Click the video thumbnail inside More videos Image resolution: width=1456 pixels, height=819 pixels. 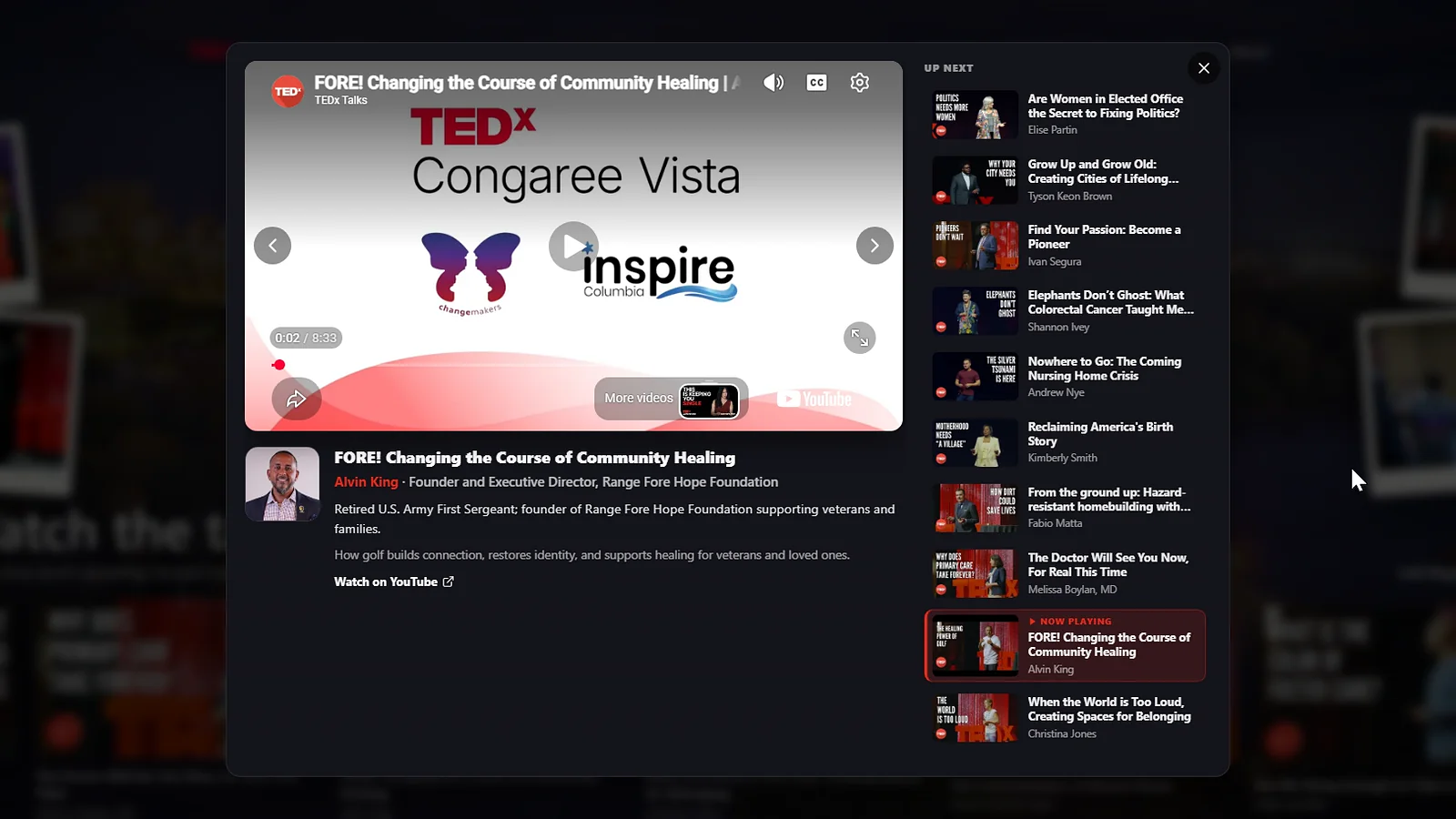(x=709, y=399)
